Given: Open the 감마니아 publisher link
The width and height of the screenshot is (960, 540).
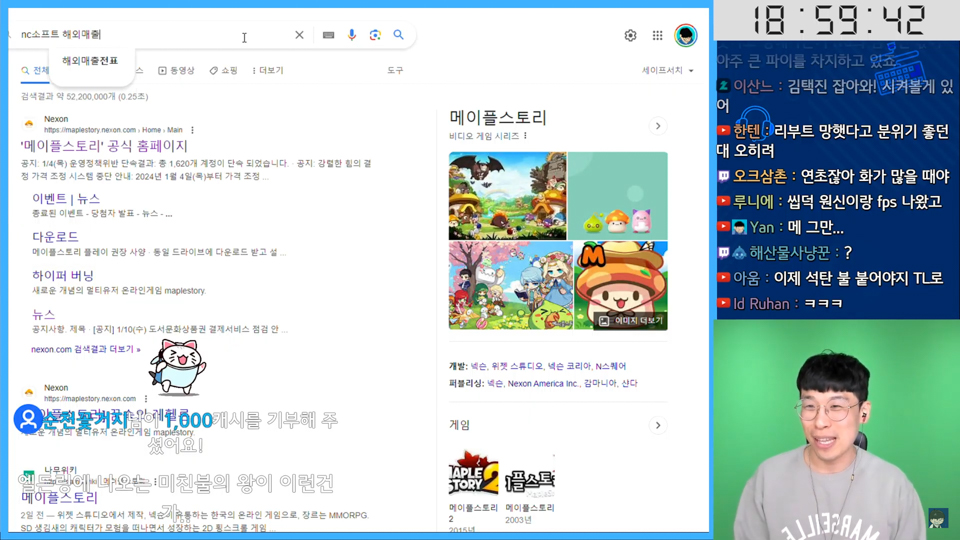Looking at the screenshot, I should click(600, 383).
